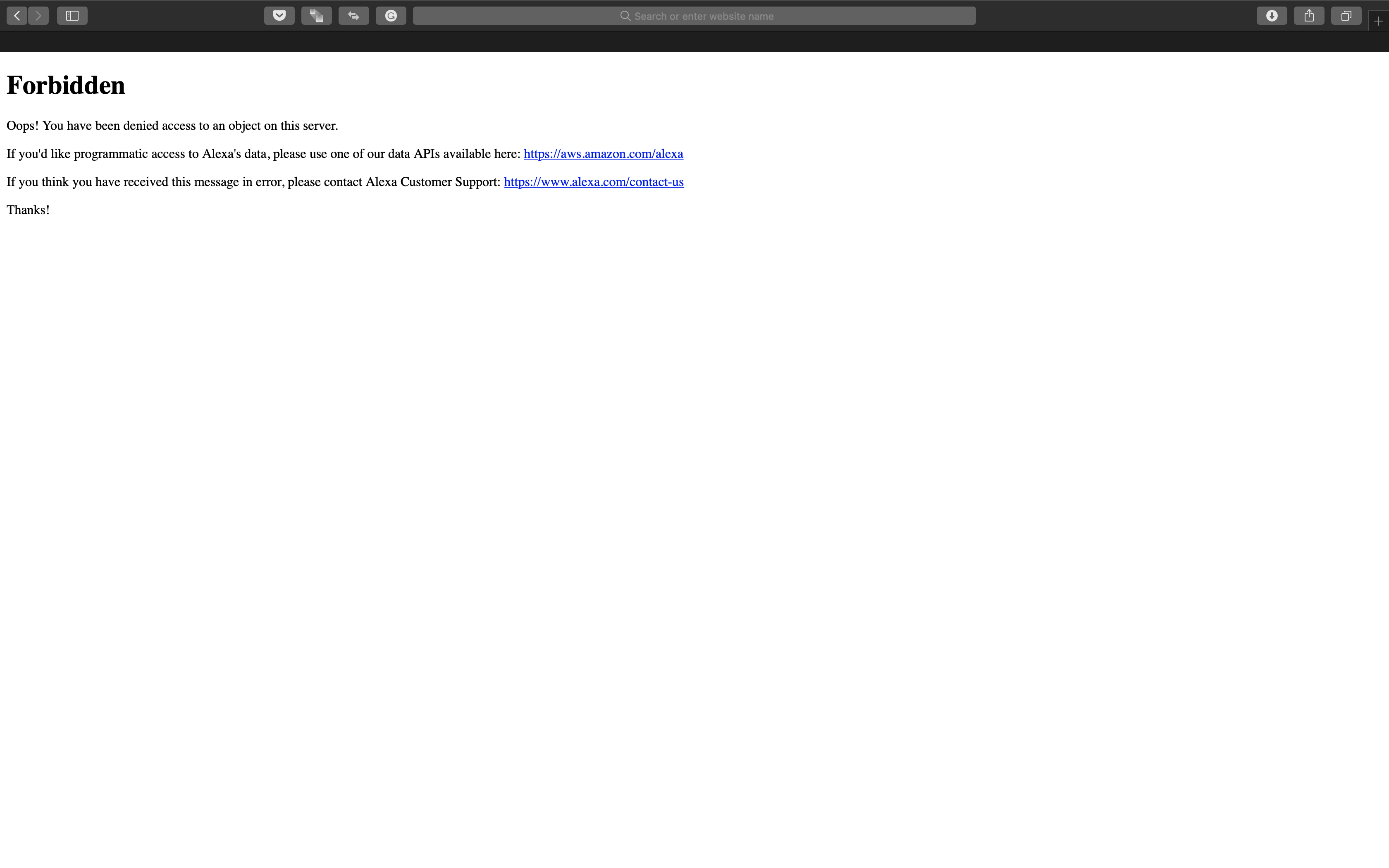Click the back navigation arrow

16,16
